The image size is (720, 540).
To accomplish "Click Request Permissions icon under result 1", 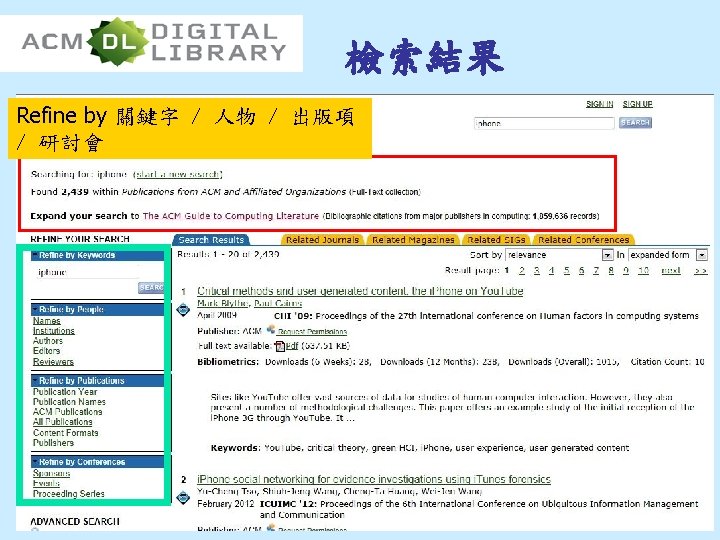I will [x=271, y=330].
